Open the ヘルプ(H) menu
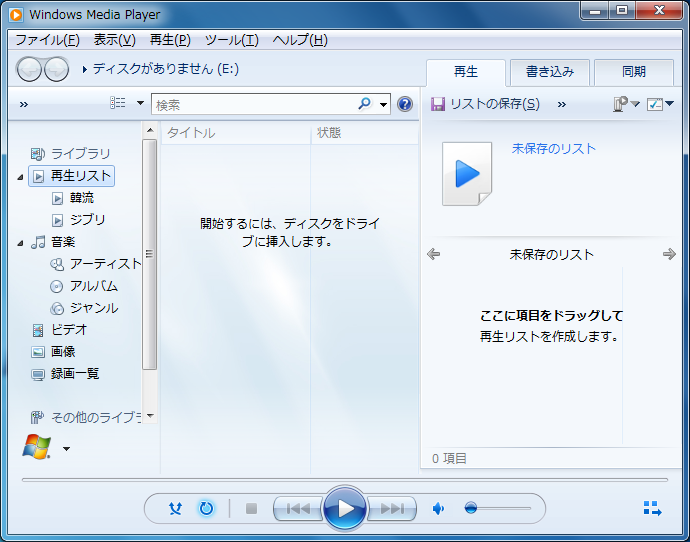690x542 pixels. (300, 40)
